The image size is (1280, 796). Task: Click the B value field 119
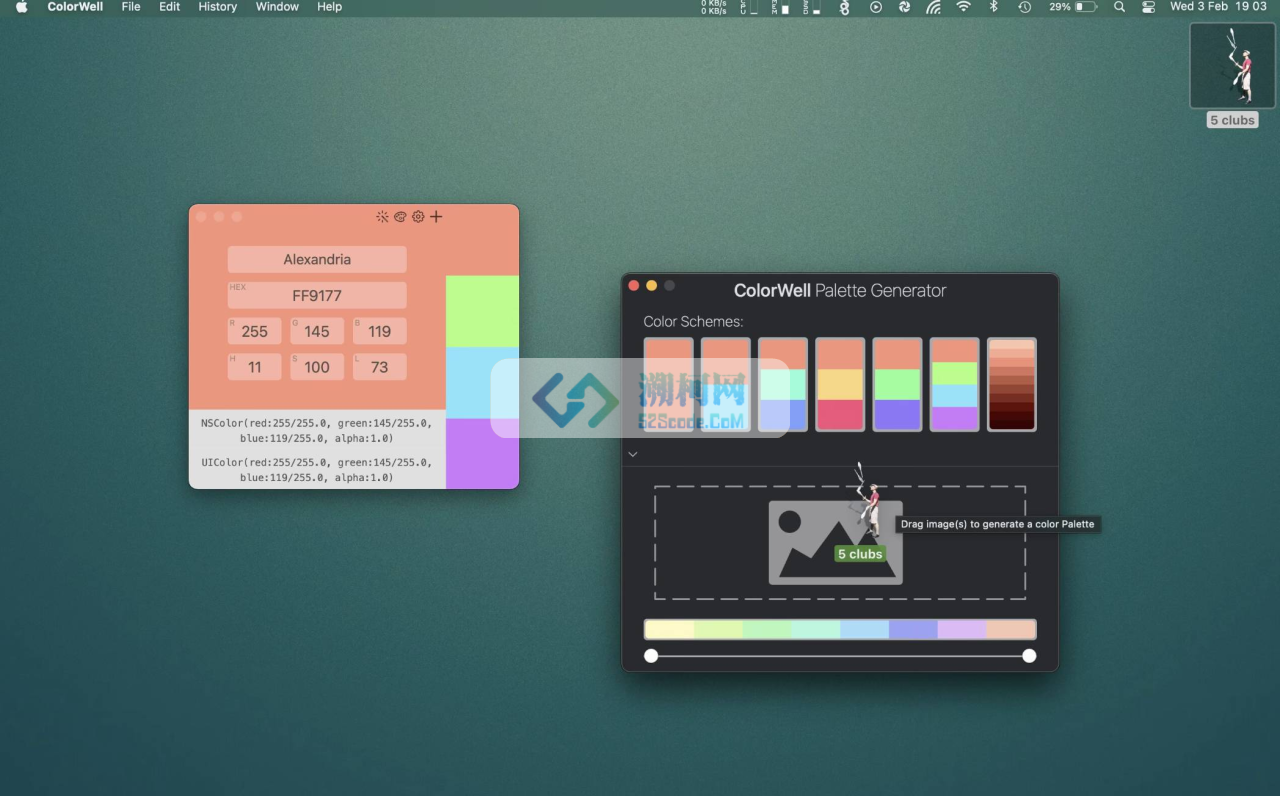pos(379,331)
